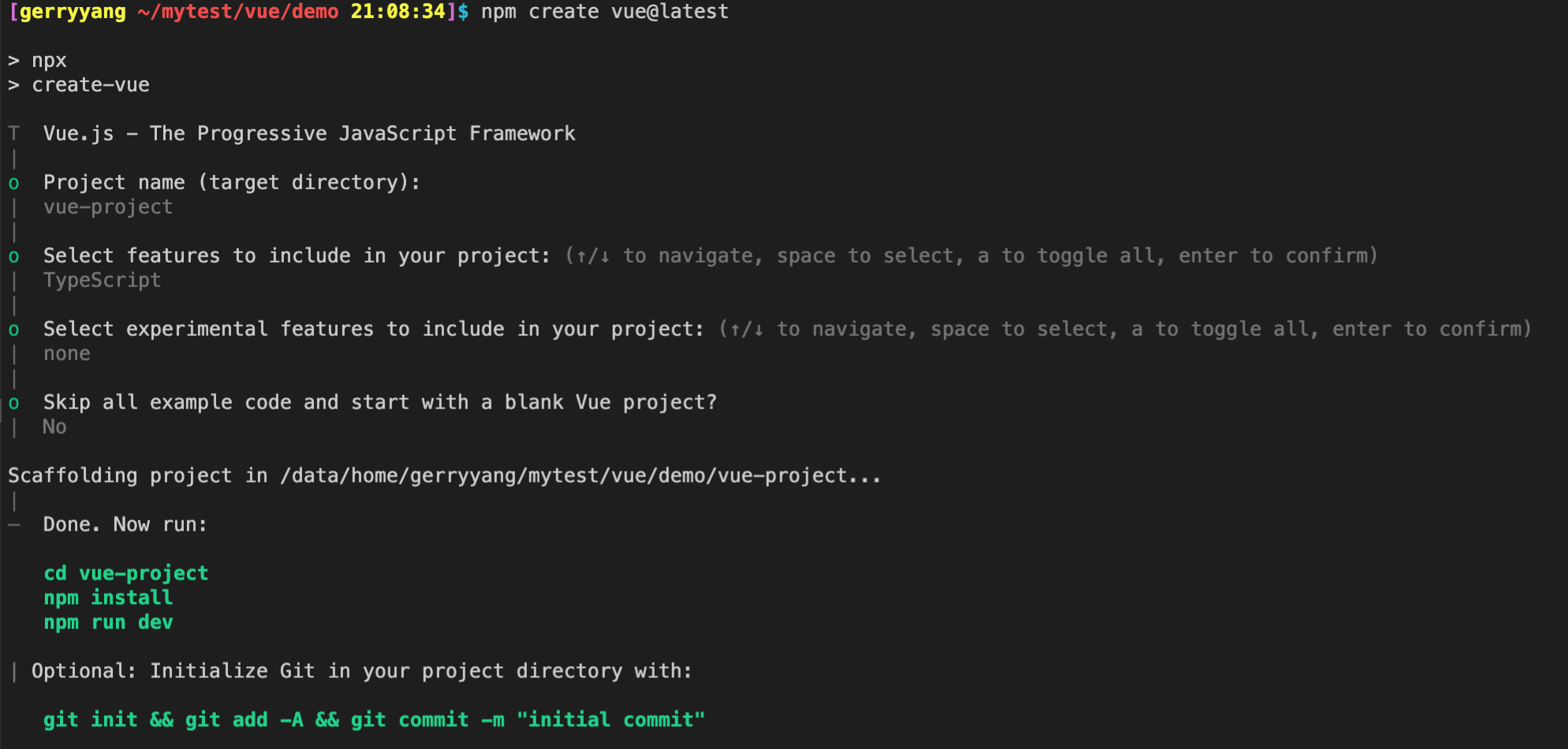The image size is (1568, 749).
Task: Click the arrow before npx line
Action: [13, 61]
